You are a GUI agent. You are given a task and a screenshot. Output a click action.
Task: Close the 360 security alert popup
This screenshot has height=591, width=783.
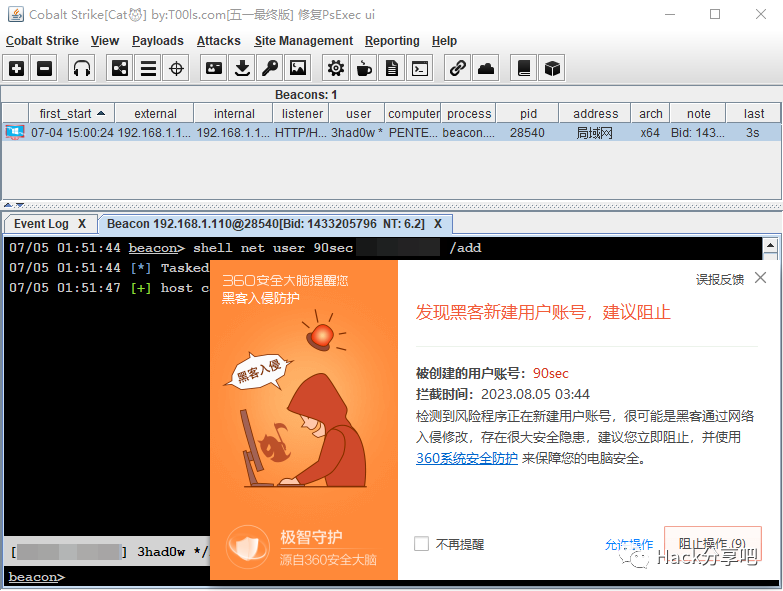[x=761, y=278]
